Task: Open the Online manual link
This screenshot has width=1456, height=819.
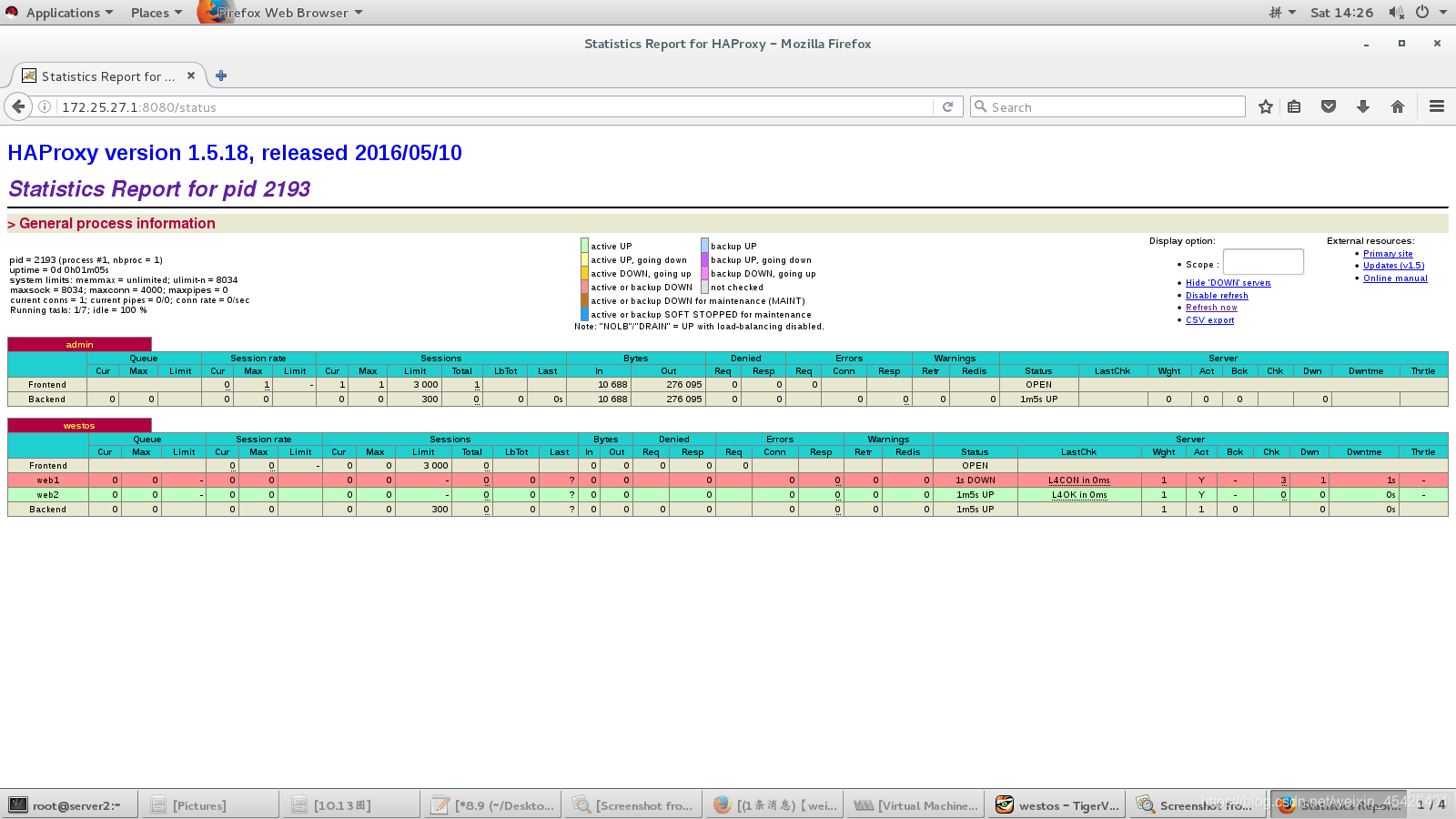Action: (x=1395, y=278)
